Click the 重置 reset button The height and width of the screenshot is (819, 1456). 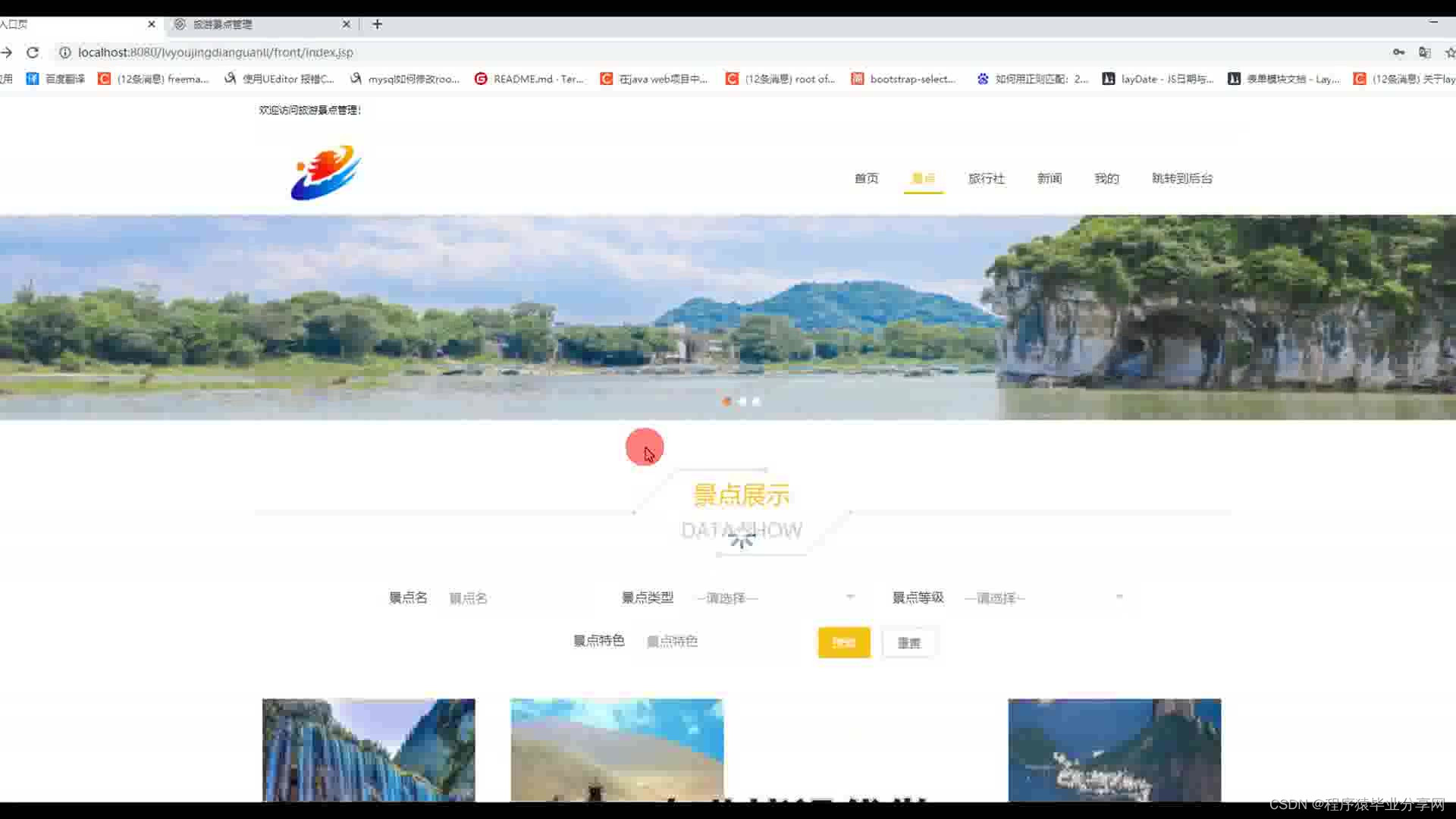[x=908, y=643]
